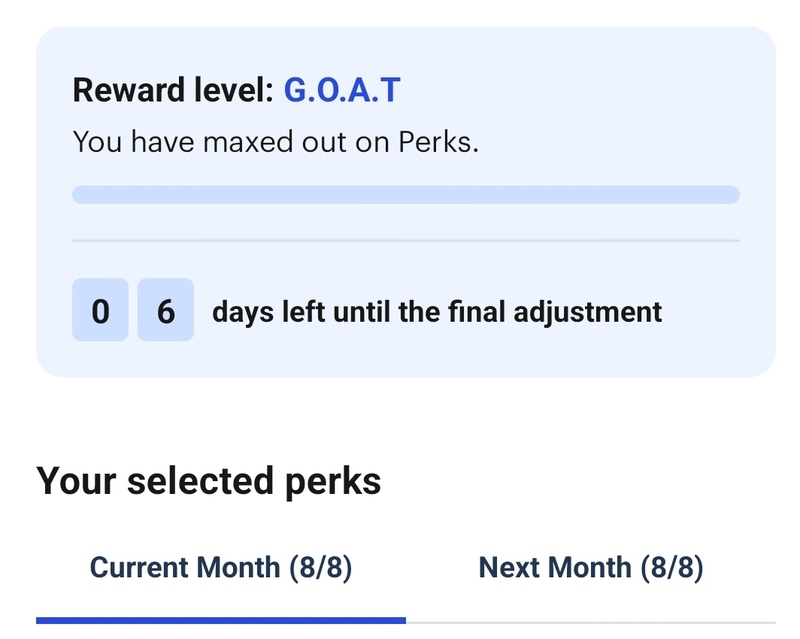Tap the "Reward level:" label
Screen dimensions: 800x639
coord(173,91)
